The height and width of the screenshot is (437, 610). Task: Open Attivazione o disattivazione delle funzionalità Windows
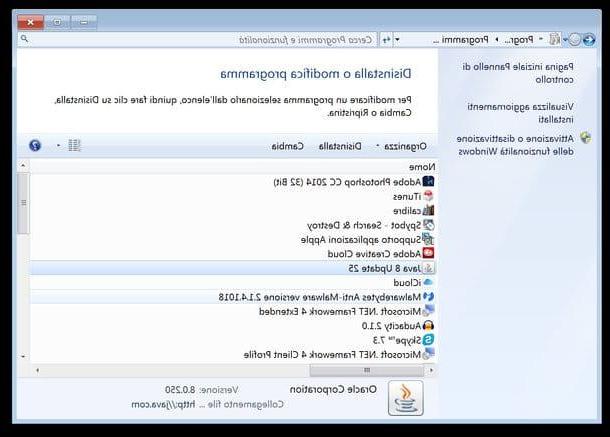tap(515, 145)
